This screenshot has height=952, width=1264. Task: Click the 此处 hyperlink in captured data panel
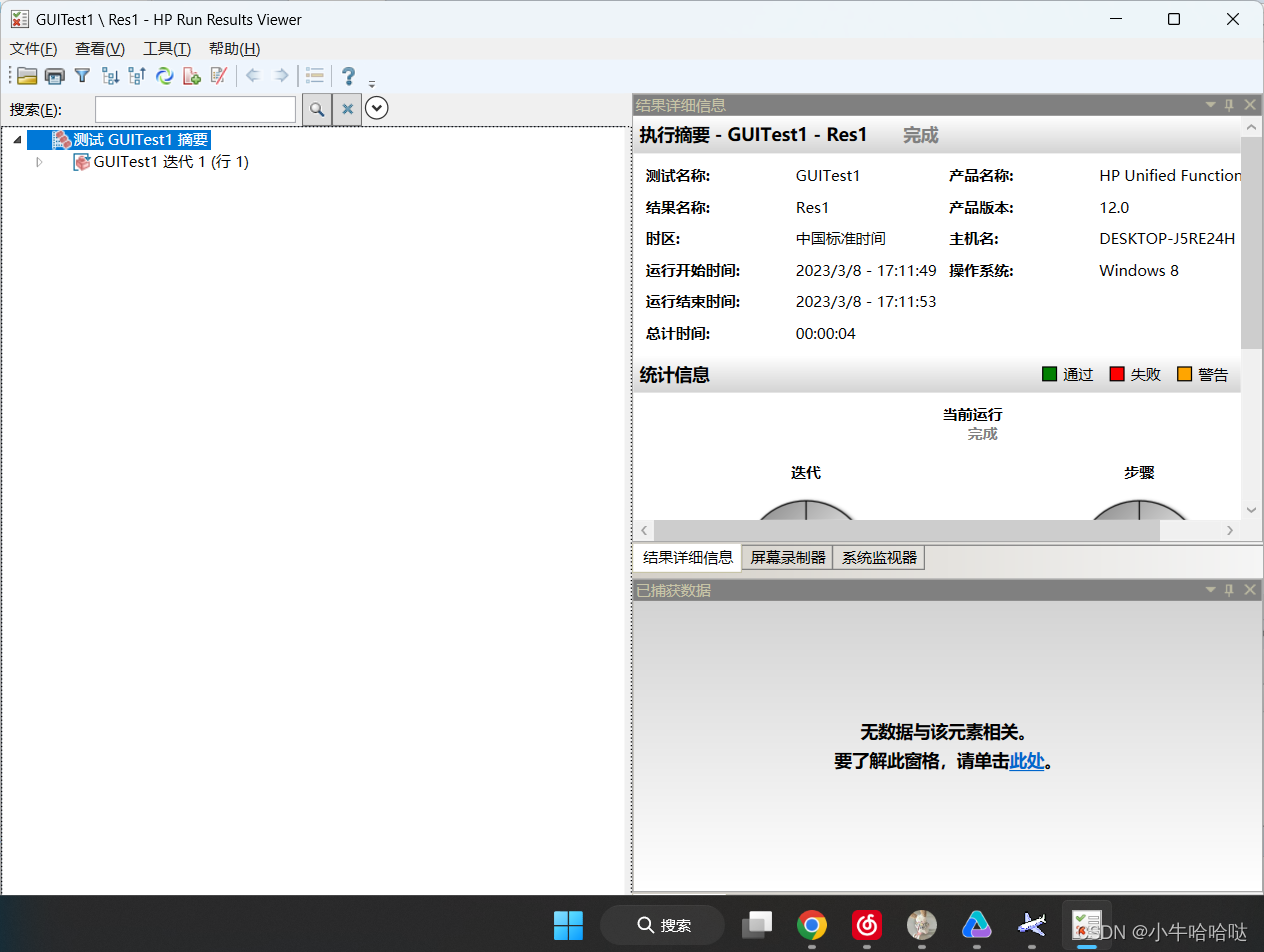1026,761
